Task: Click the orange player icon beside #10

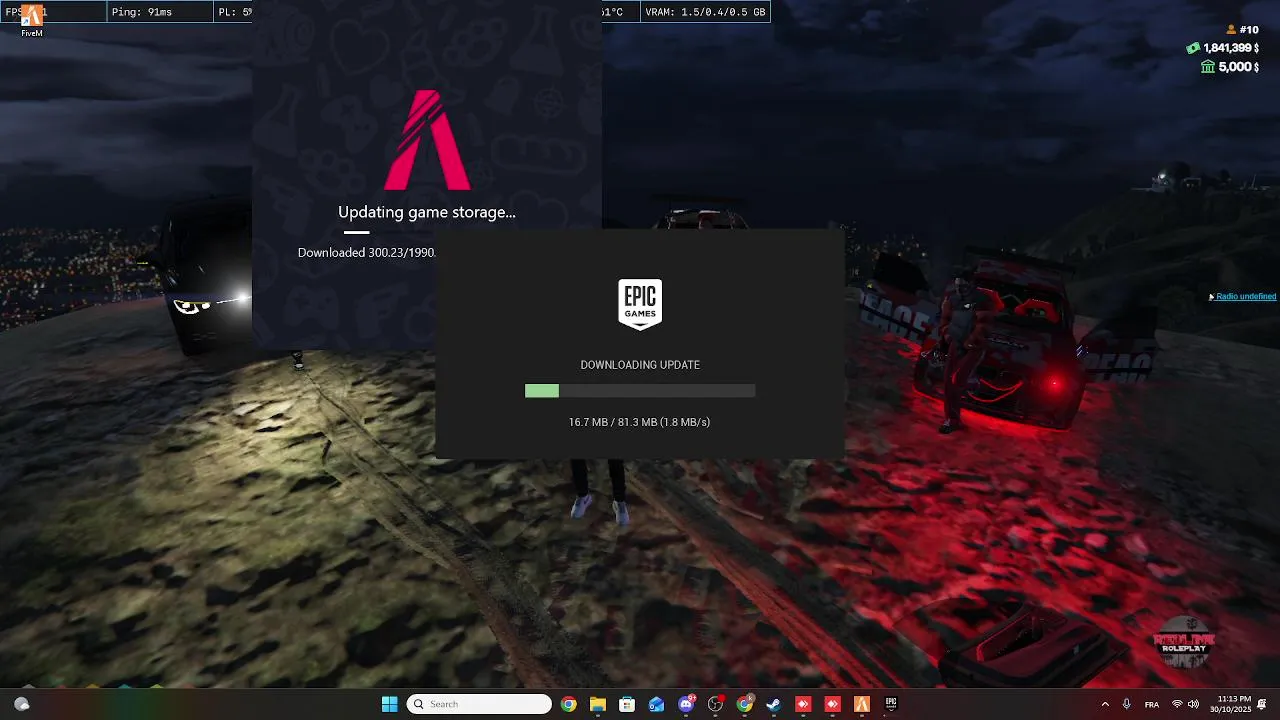Action: (x=1232, y=30)
